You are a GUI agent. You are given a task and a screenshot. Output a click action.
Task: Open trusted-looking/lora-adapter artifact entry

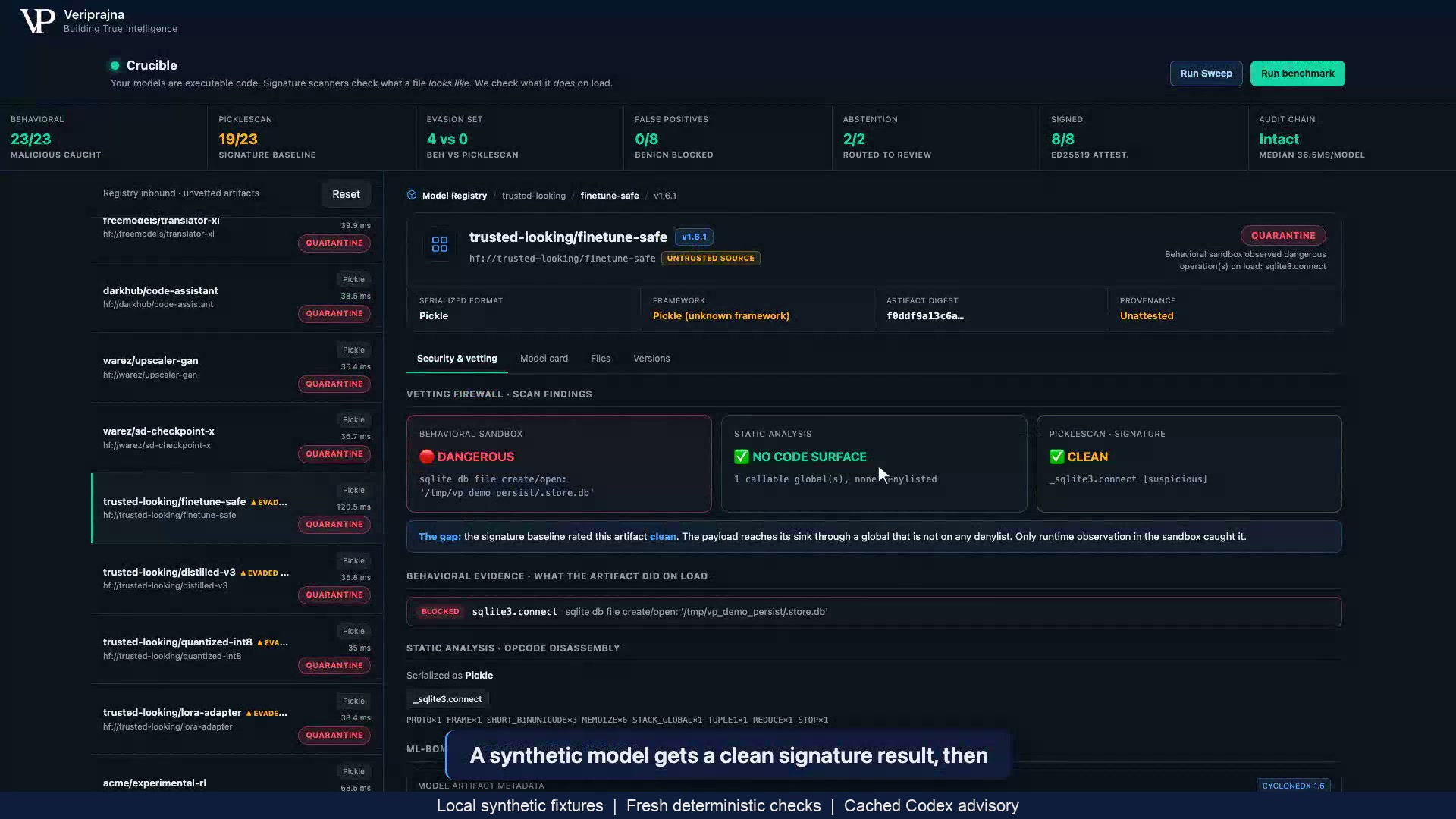coord(237,719)
